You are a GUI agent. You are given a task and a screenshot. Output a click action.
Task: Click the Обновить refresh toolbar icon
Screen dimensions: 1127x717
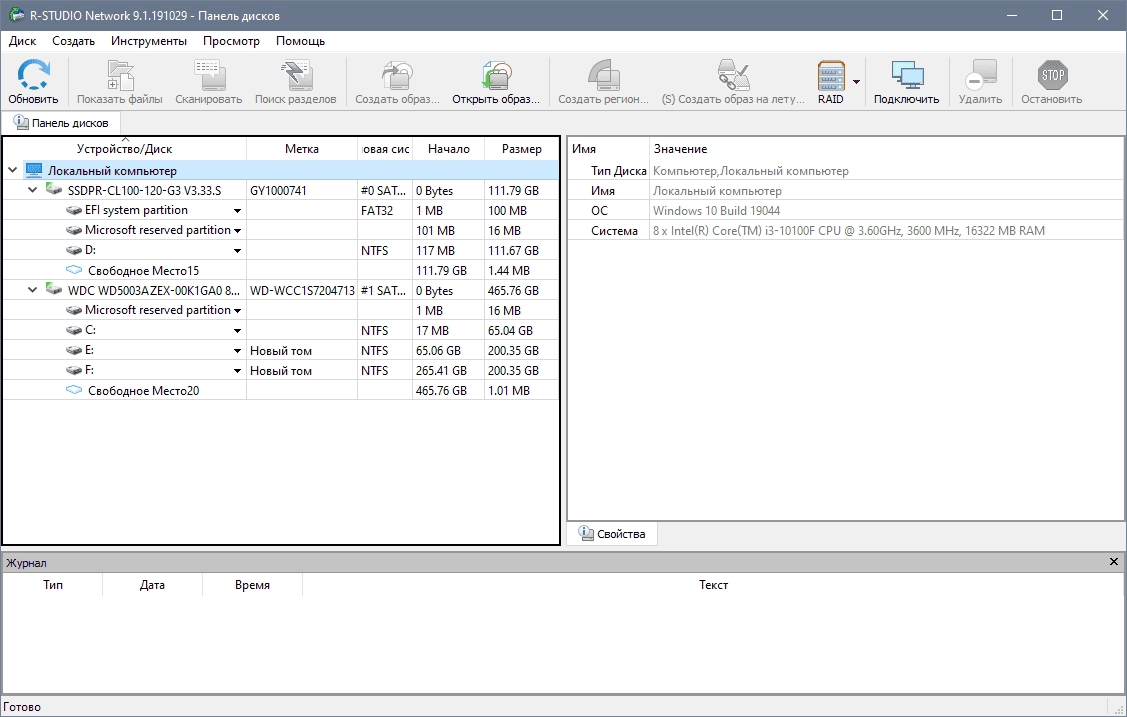33,75
